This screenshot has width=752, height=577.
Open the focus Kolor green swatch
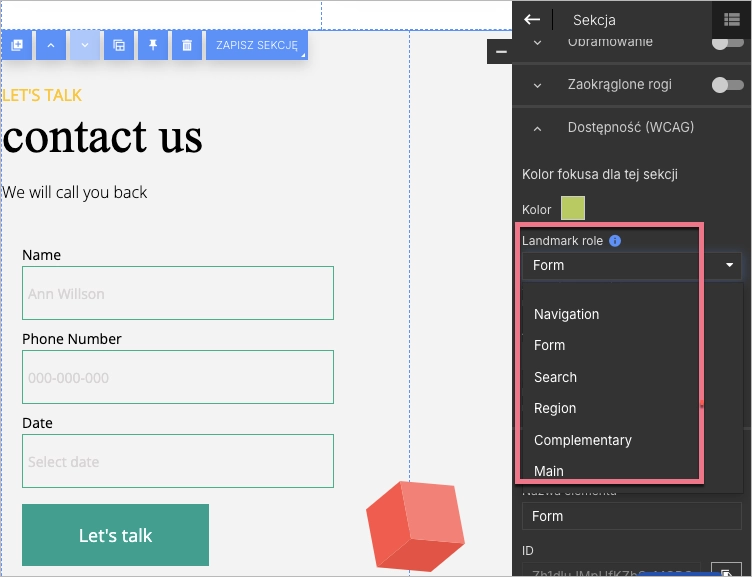point(572,208)
